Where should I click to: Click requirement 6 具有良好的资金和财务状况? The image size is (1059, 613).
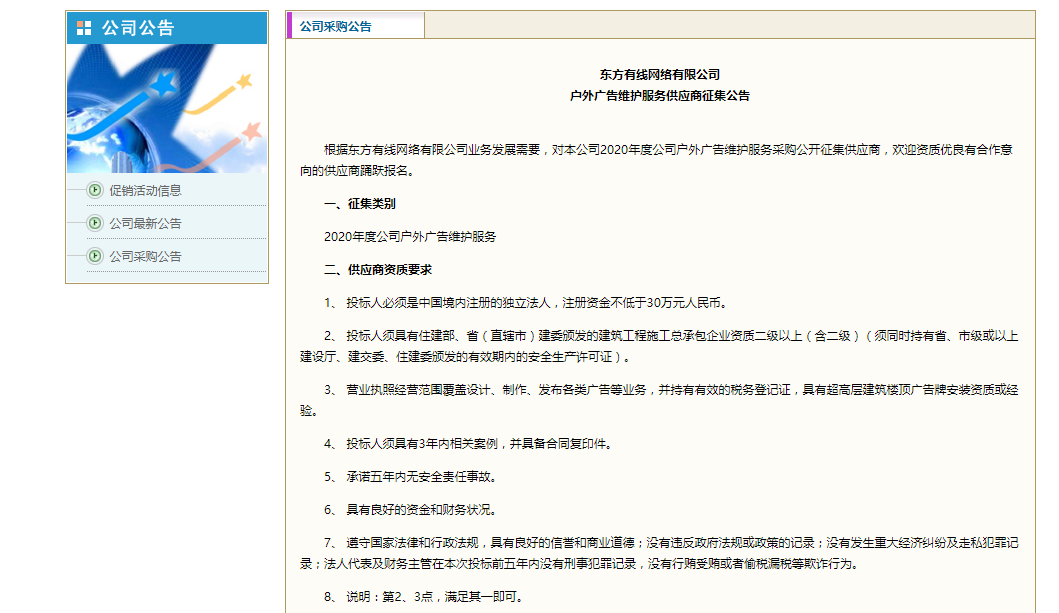coord(411,510)
